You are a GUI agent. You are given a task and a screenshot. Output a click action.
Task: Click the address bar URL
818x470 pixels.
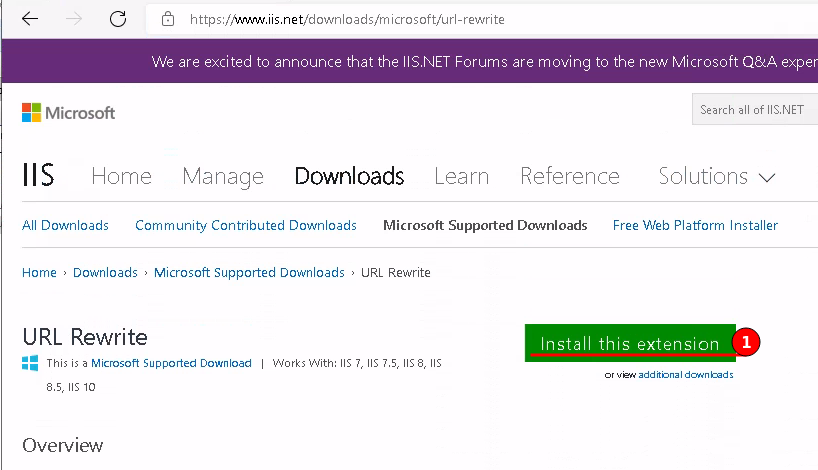pyautogui.click(x=347, y=19)
